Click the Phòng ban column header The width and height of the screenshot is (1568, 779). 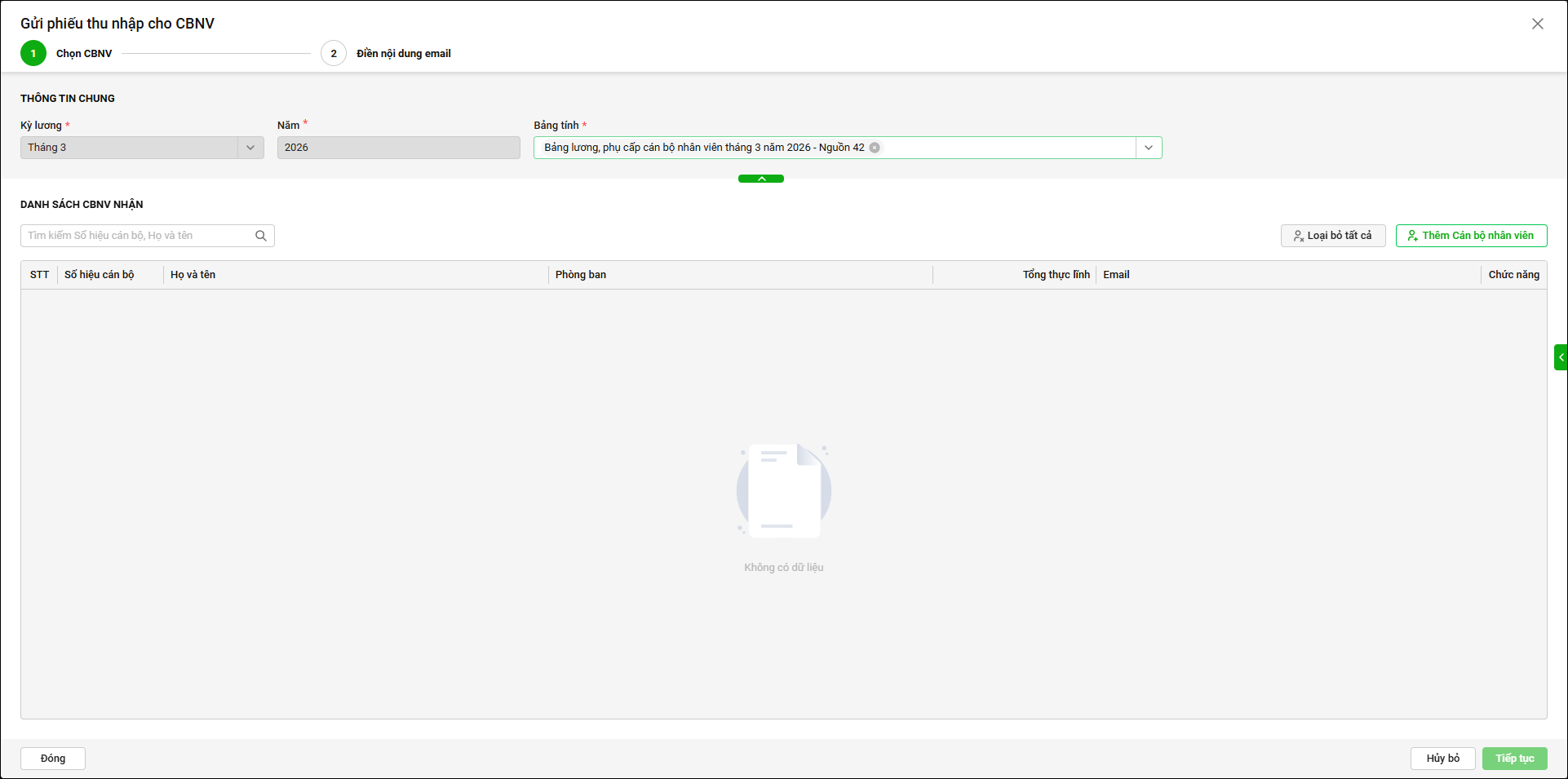[x=581, y=275]
